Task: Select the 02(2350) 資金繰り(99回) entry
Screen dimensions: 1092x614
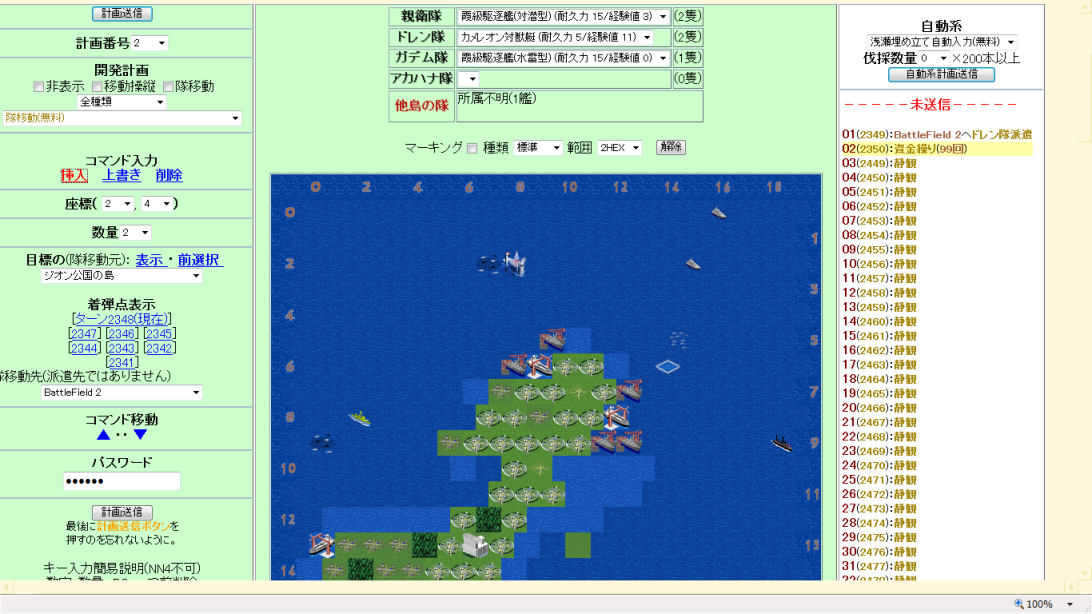Action: tap(937, 149)
